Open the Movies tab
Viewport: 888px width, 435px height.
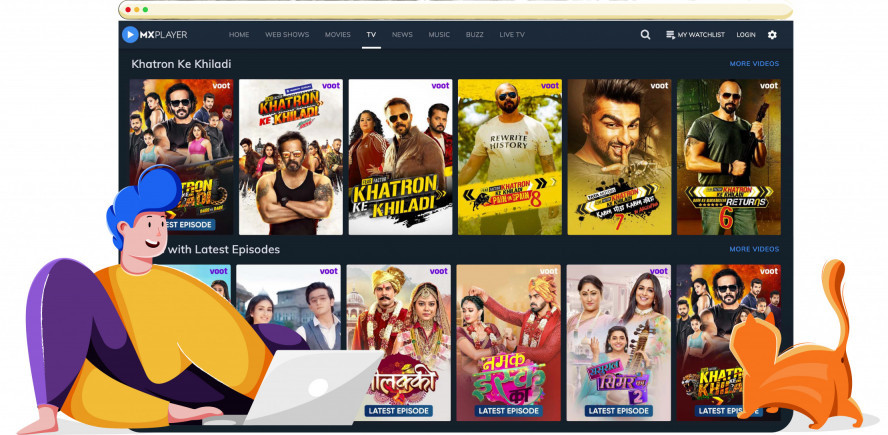coord(338,35)
